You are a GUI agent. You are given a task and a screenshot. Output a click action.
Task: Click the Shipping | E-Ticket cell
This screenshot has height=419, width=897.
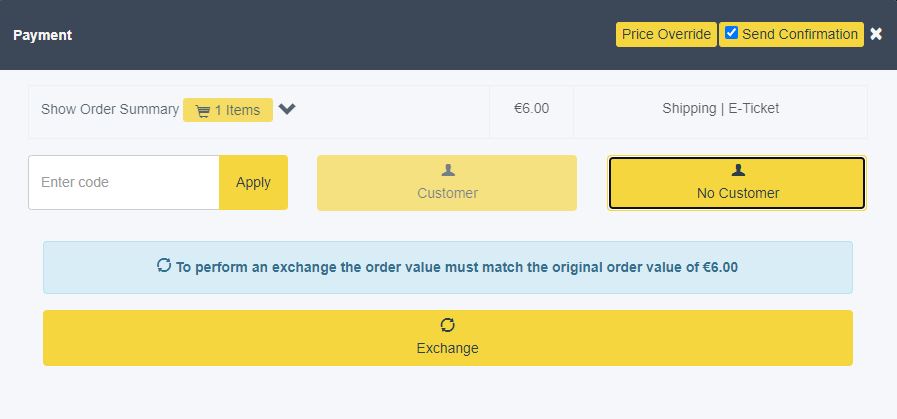(720, 109)
